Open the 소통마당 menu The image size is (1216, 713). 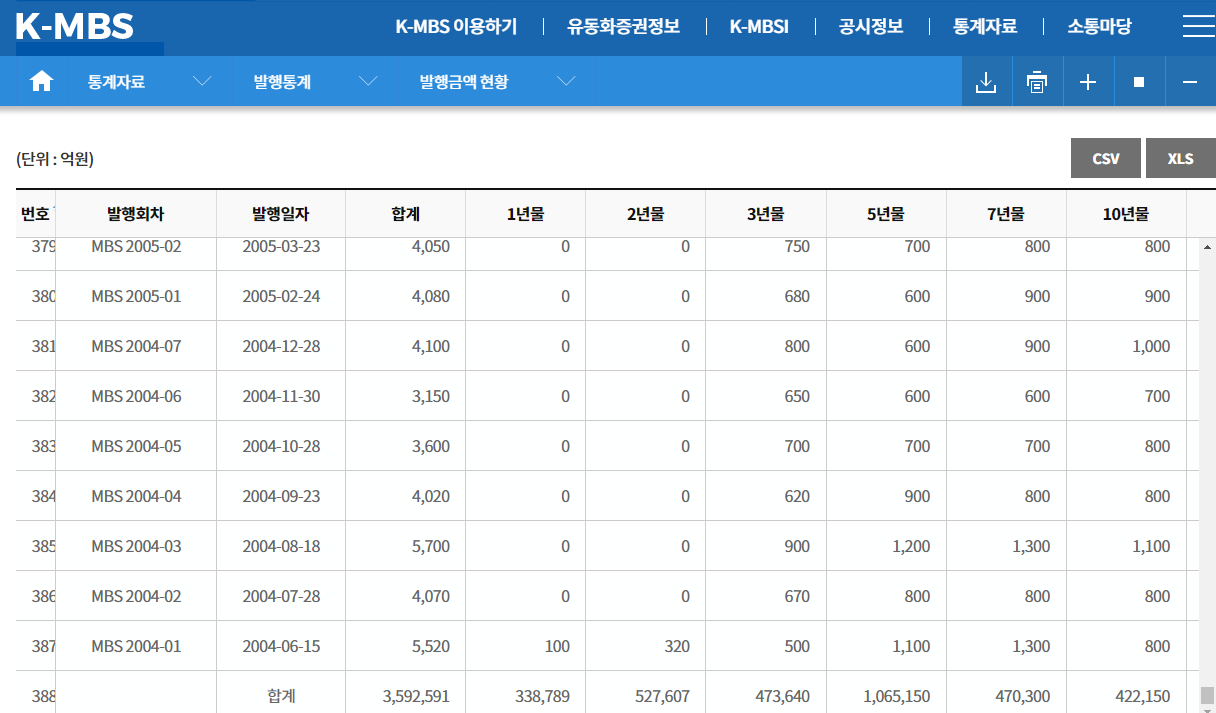pyautogui.click(x=1099, y=27)
